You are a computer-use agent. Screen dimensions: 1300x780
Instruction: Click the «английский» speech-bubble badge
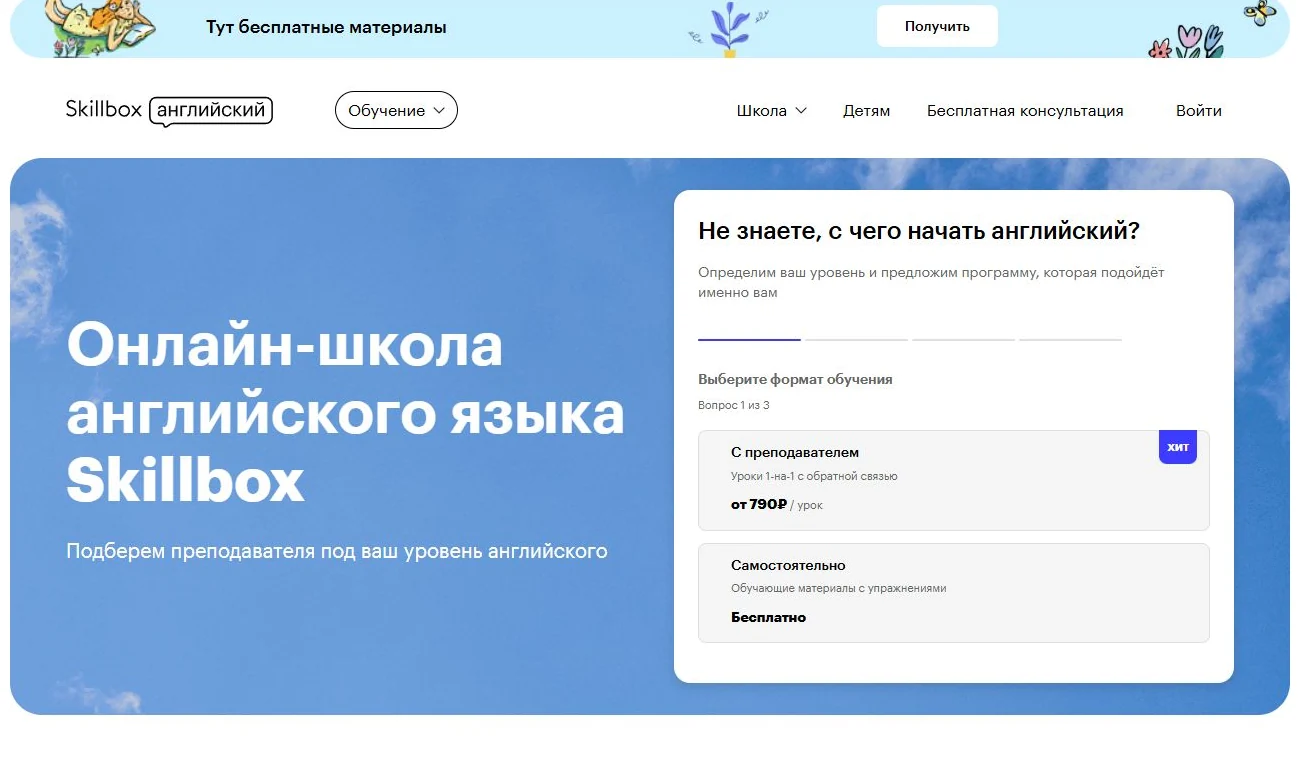211,111
